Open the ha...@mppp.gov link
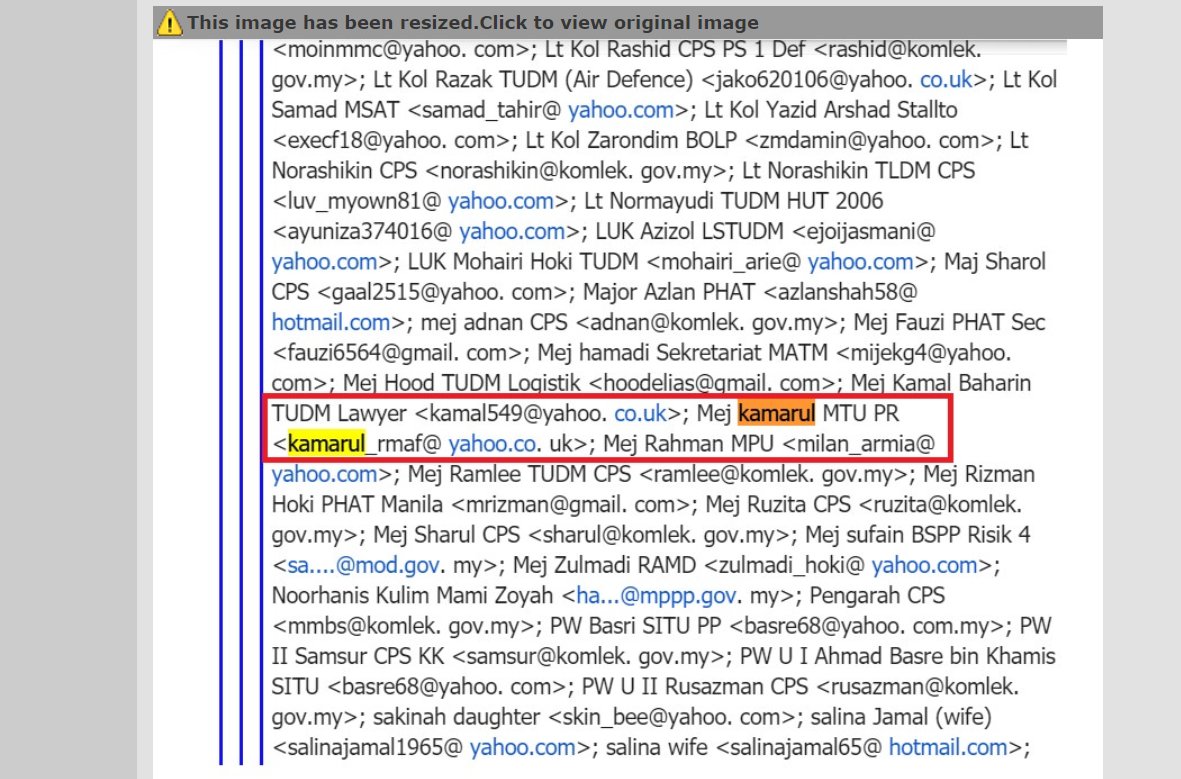The width and height of the screenshot is (1181, 779). point(655,596)
